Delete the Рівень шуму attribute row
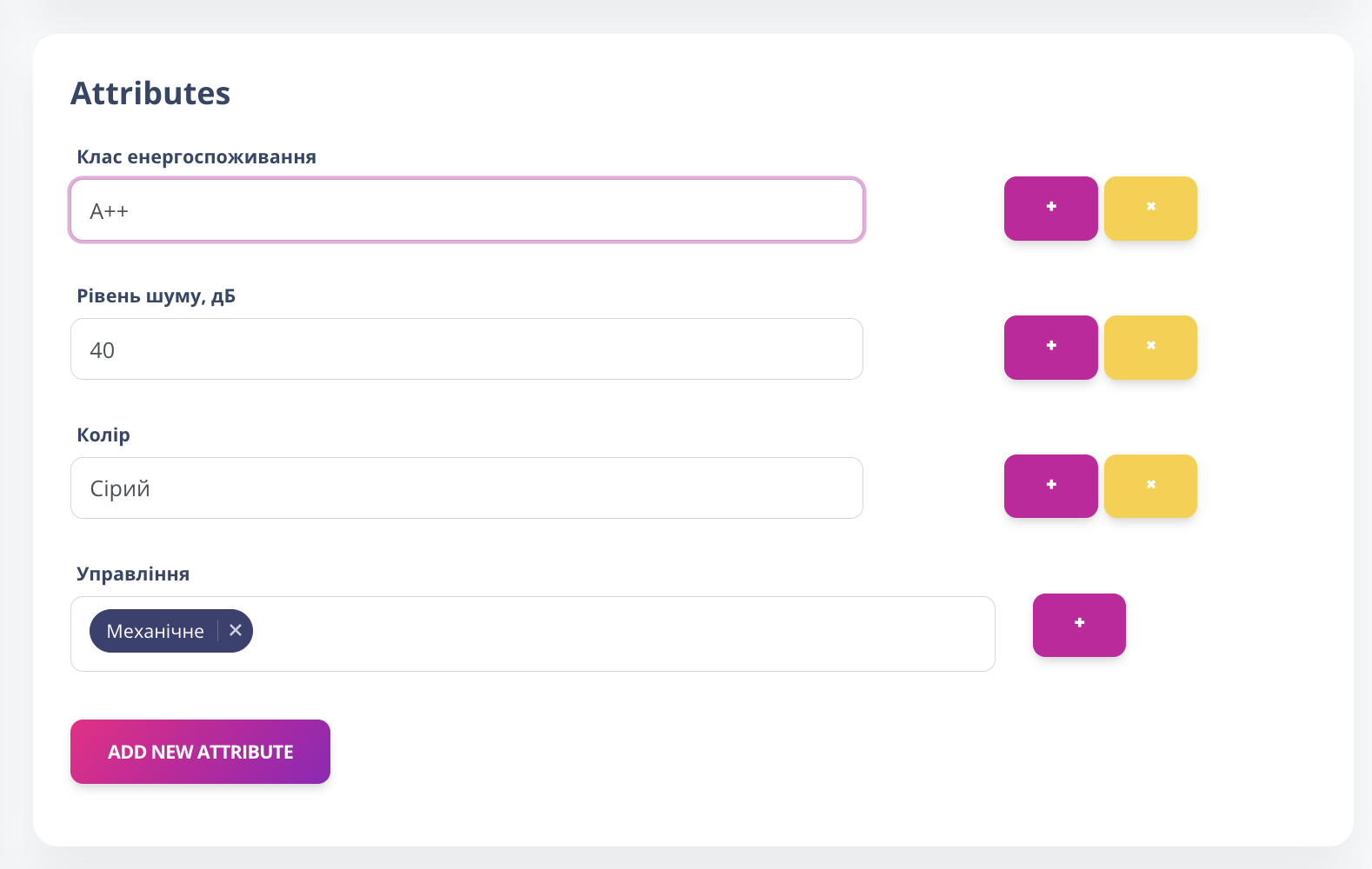This screenshot has width=1372, height=869. click(1150, 348)
